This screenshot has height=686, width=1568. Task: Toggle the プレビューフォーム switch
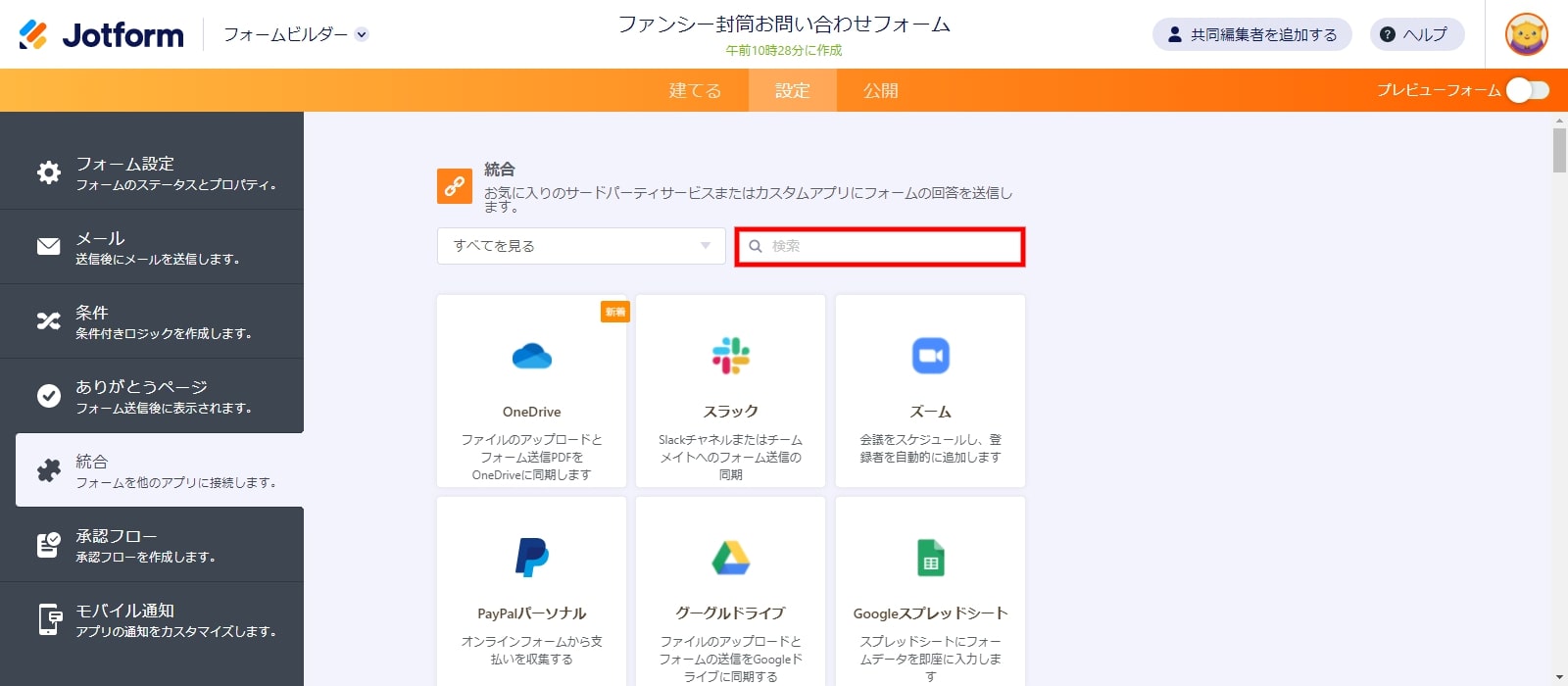[1527, 90]
